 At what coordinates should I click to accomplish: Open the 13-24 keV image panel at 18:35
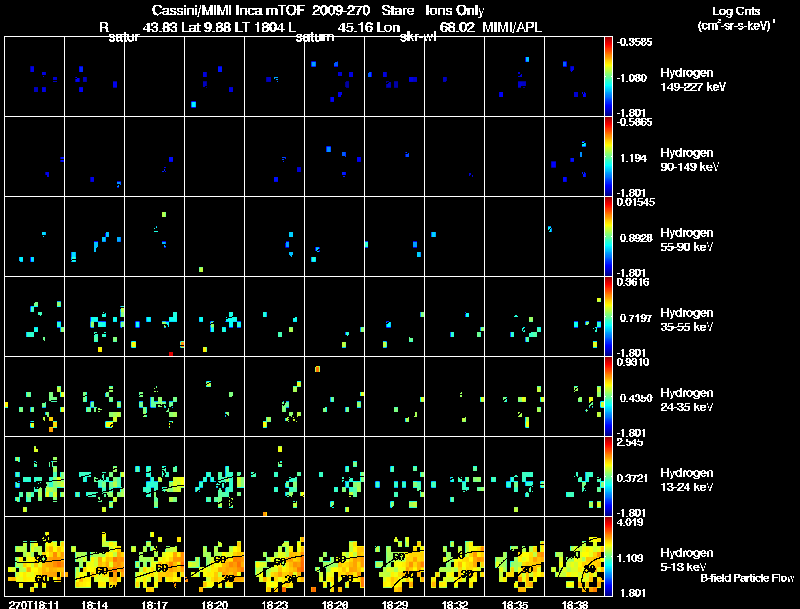tap(515, 476)
